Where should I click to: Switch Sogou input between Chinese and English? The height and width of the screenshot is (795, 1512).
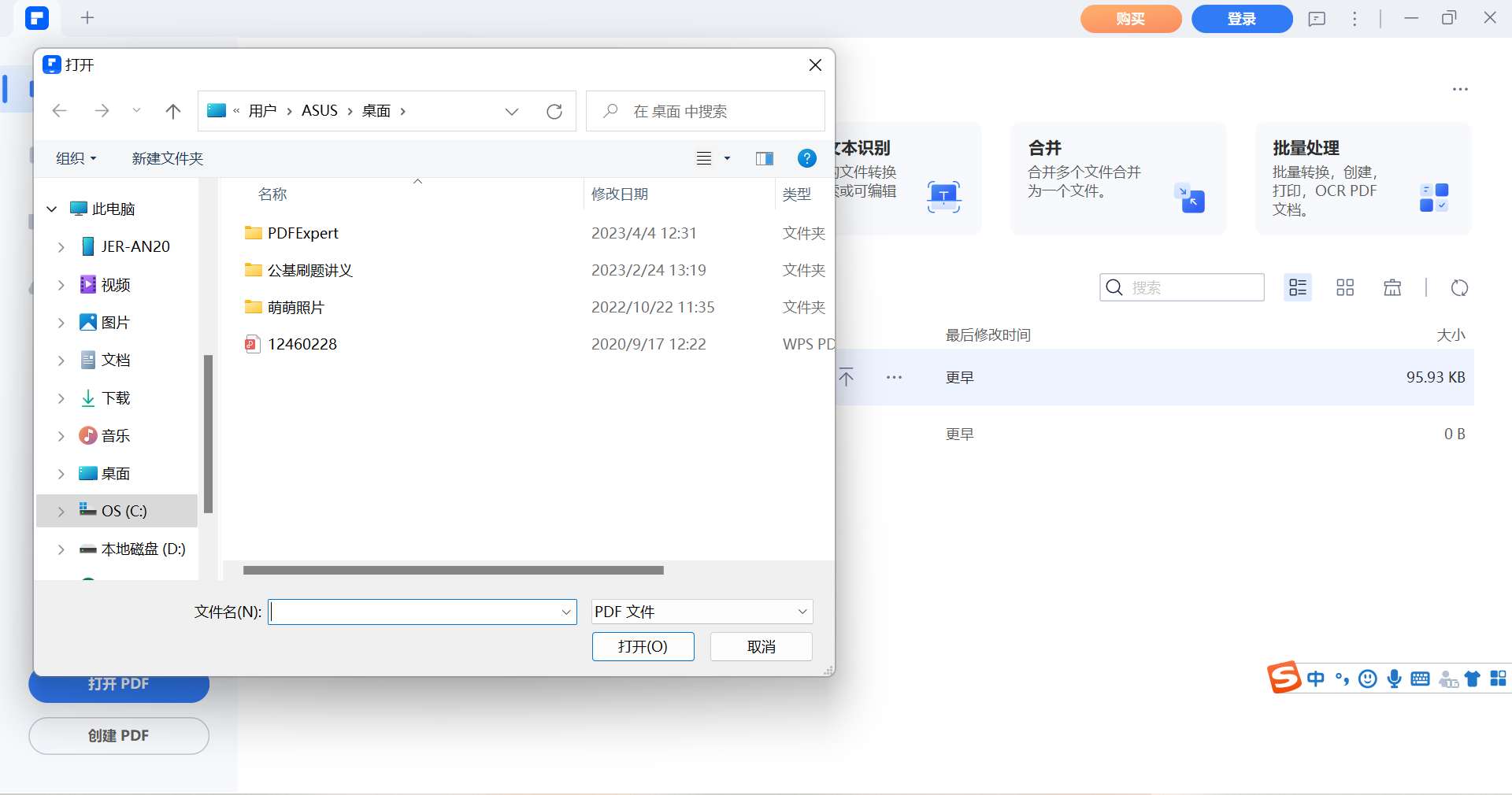(1316, 679)
